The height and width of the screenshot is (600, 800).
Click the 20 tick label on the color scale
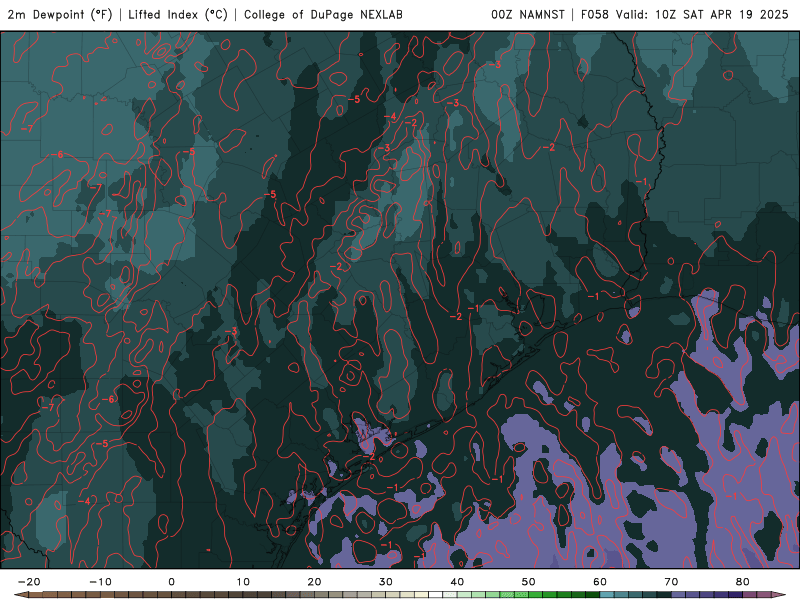point(314,582)
